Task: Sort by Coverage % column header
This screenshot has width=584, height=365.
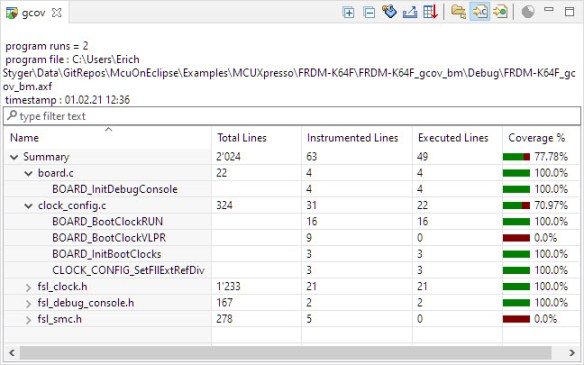Action: 541,138
